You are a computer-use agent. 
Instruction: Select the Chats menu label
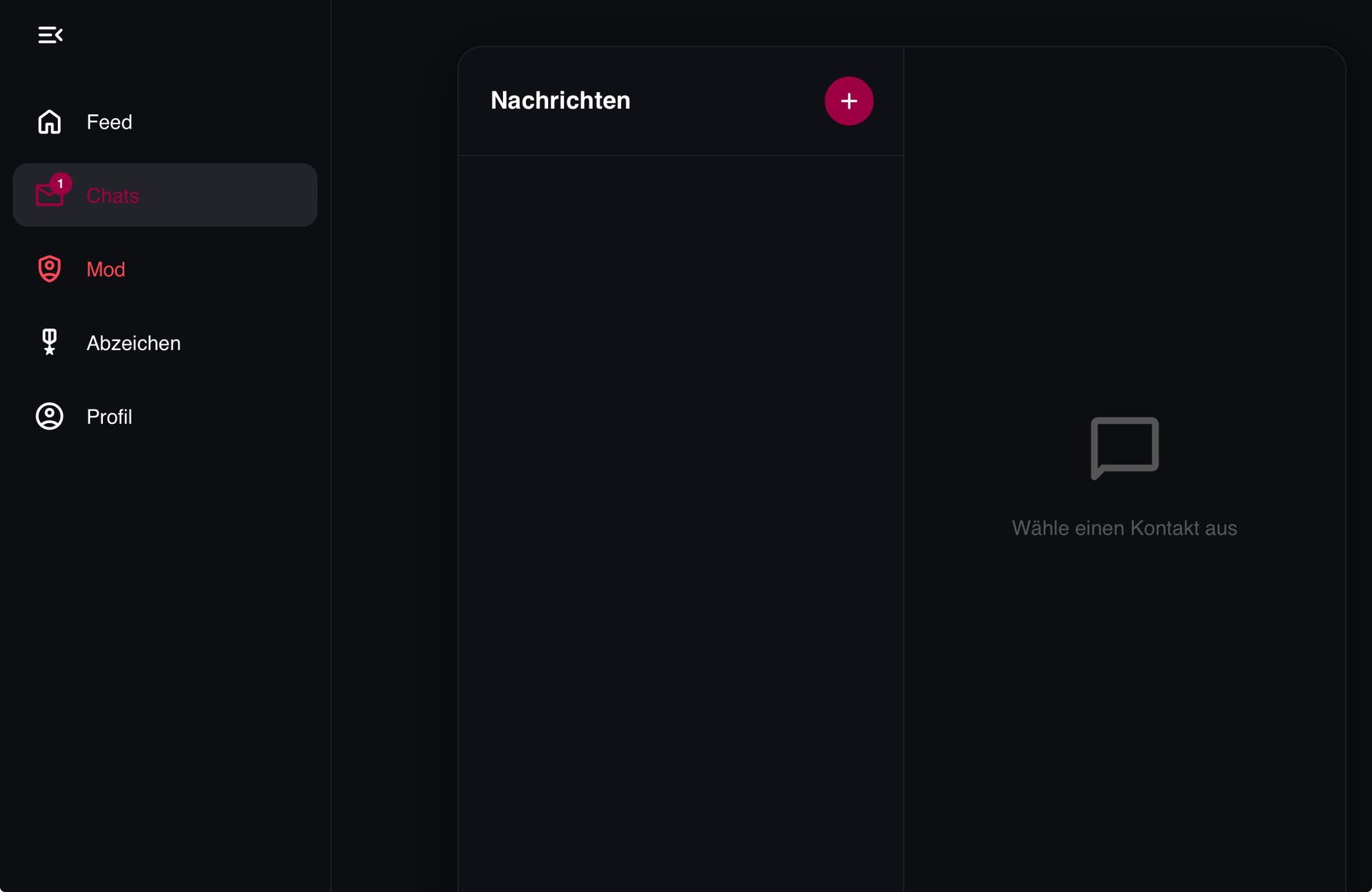pyautogui.click(x=112, y=196)
